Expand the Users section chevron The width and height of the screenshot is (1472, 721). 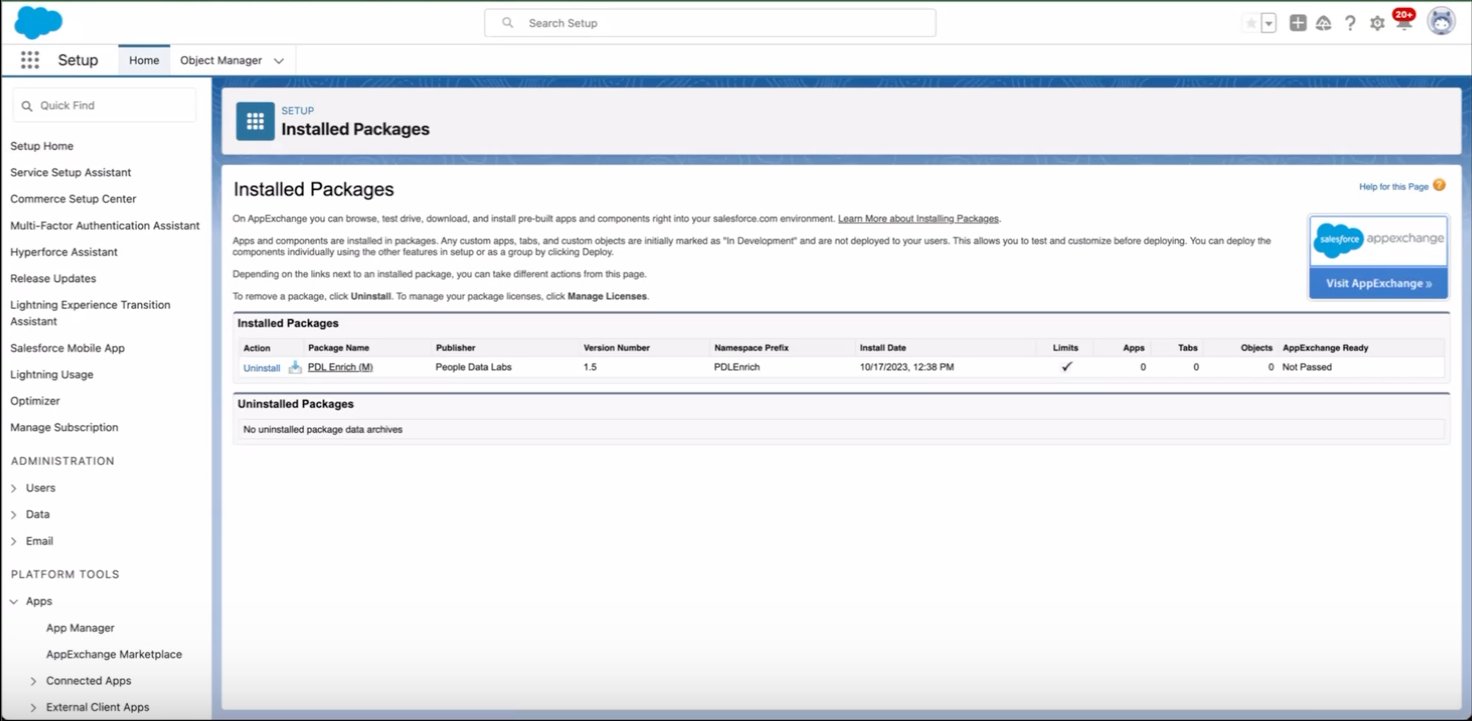tap(14, 488)
